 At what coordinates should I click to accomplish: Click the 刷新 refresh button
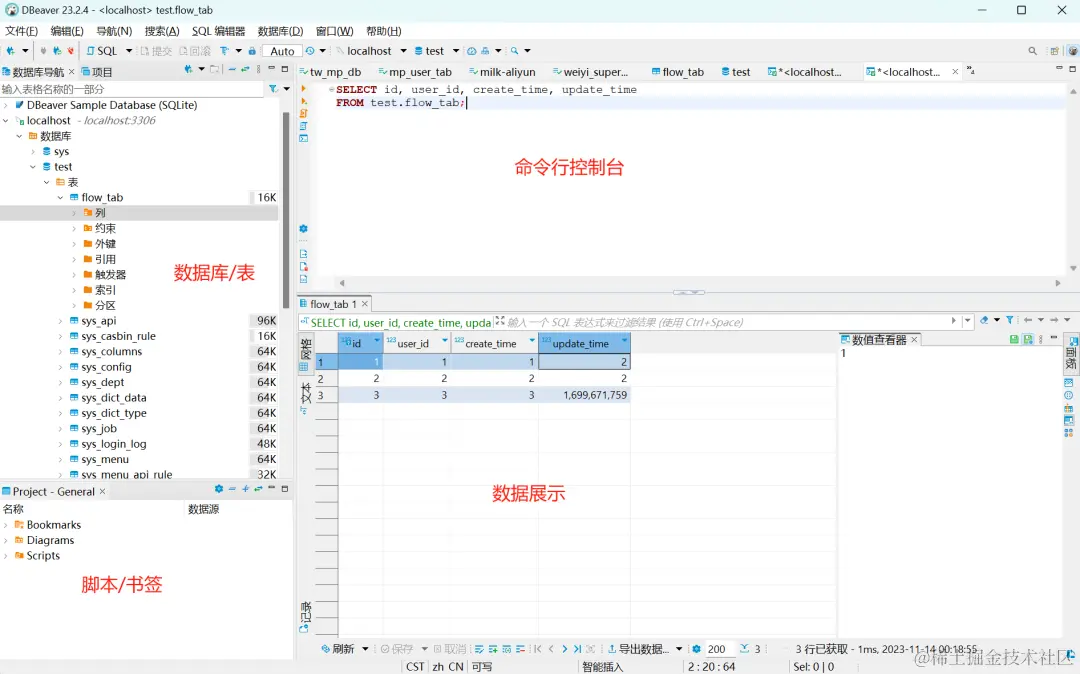(338, 649)
